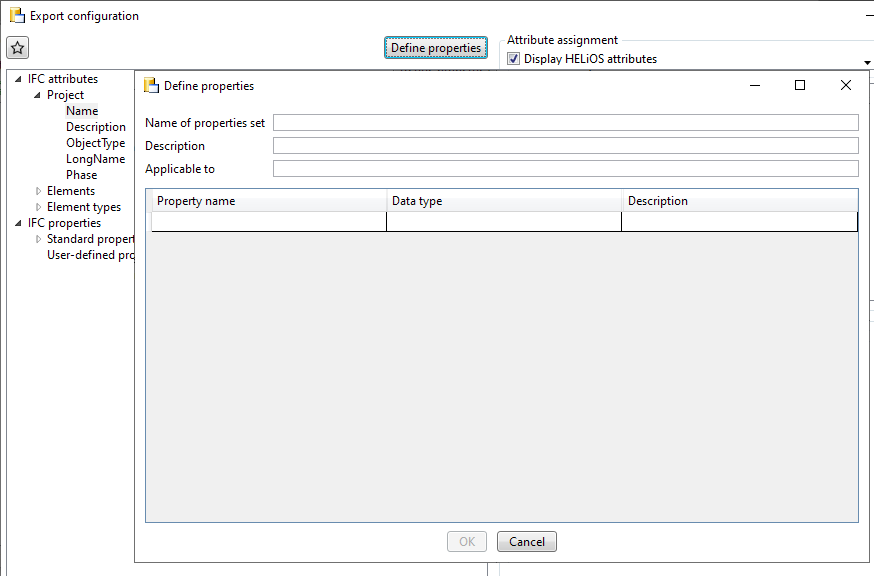Select Description in the Project tree
Screen dimensions: 874x576
pos(96,127)
